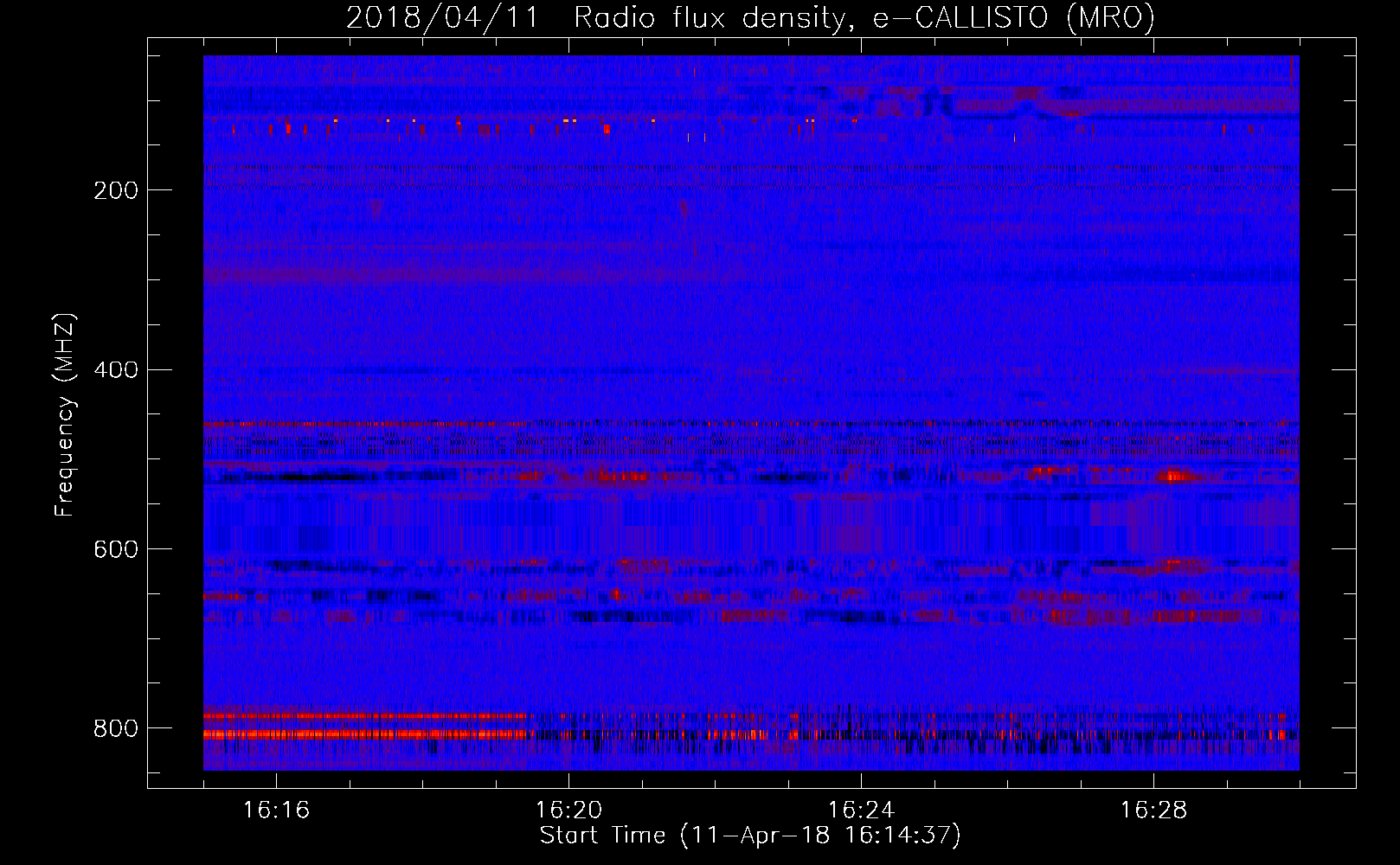This screenshot has height=865, width=1400.
Task: Click the 16:20 time tick label
Action: point(568,810)
